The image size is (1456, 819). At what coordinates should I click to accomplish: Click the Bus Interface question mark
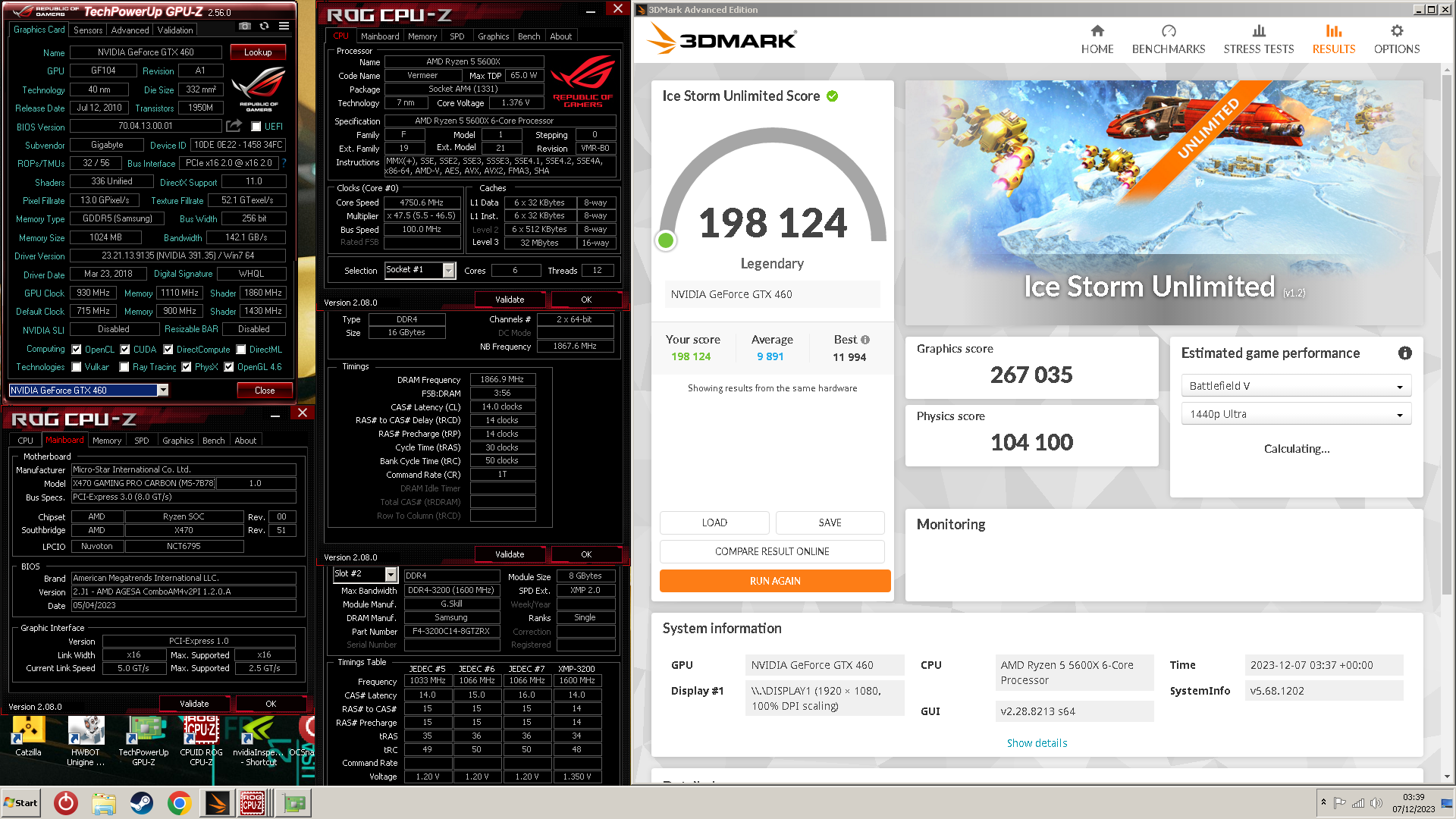click(284, 163)
